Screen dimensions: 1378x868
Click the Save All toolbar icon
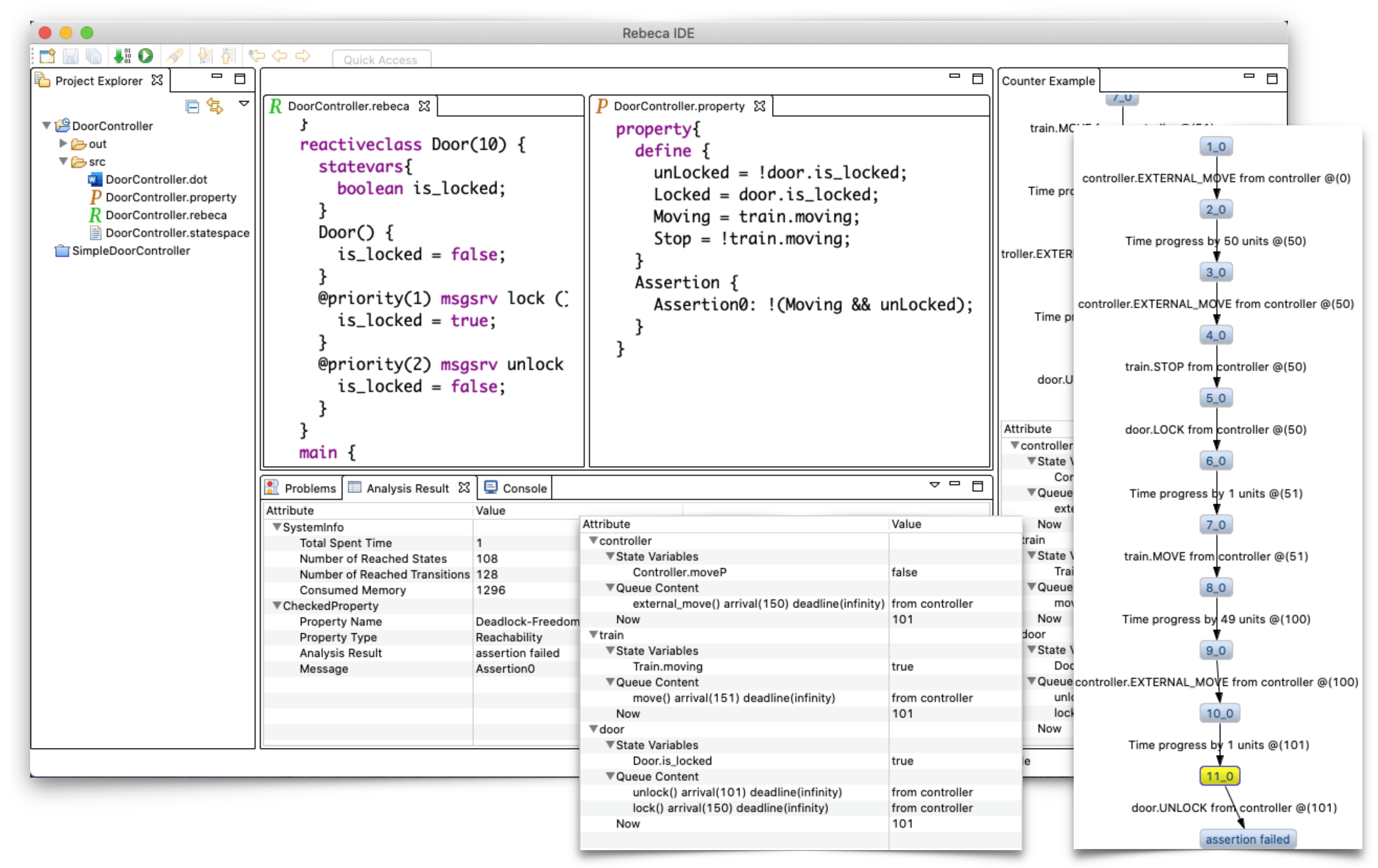click(x=93, y=55)
